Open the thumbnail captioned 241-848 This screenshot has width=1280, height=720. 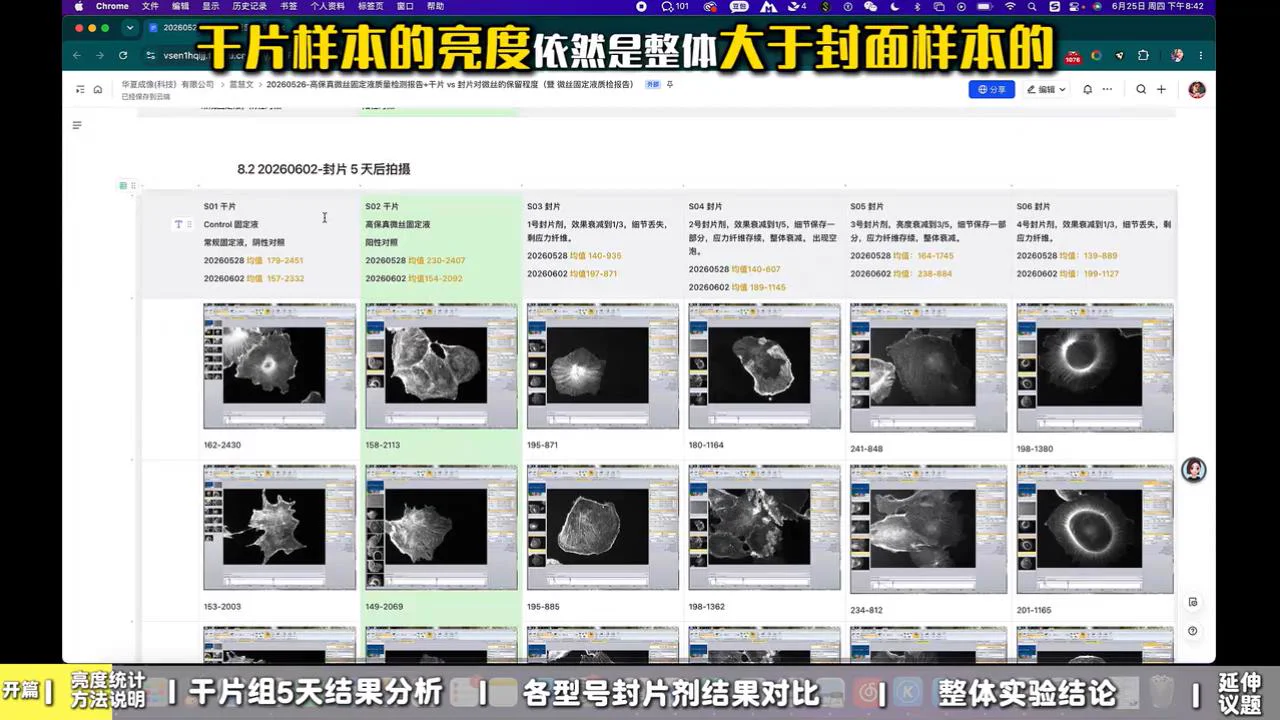pyautogui.click(x=928, y=368)
